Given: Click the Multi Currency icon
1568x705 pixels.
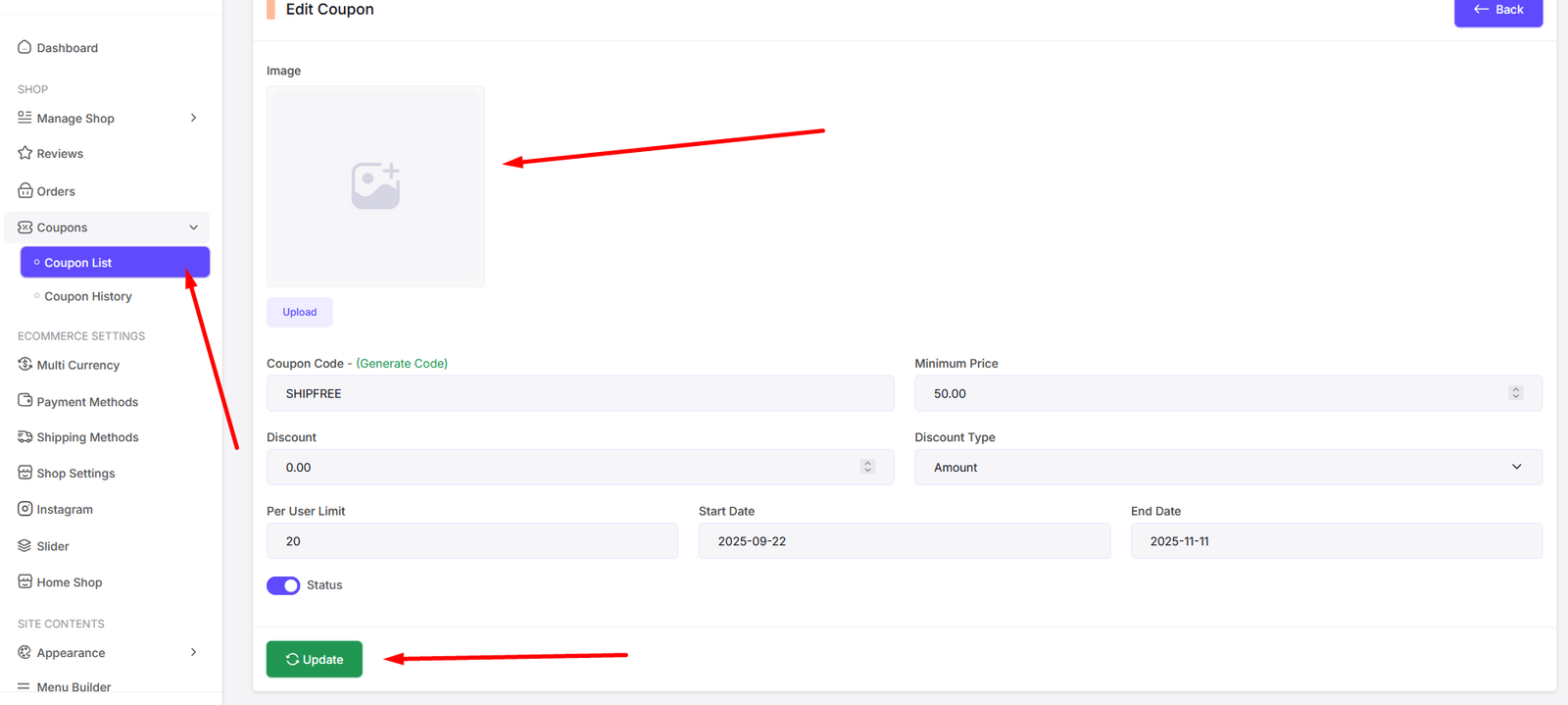Looking at the screenshot, I should 24,364.
